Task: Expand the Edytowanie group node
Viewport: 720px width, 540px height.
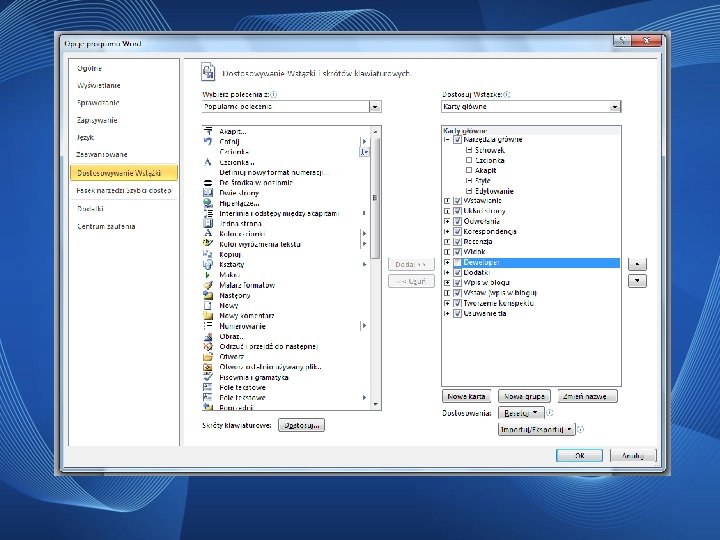Action: [469, 191]
